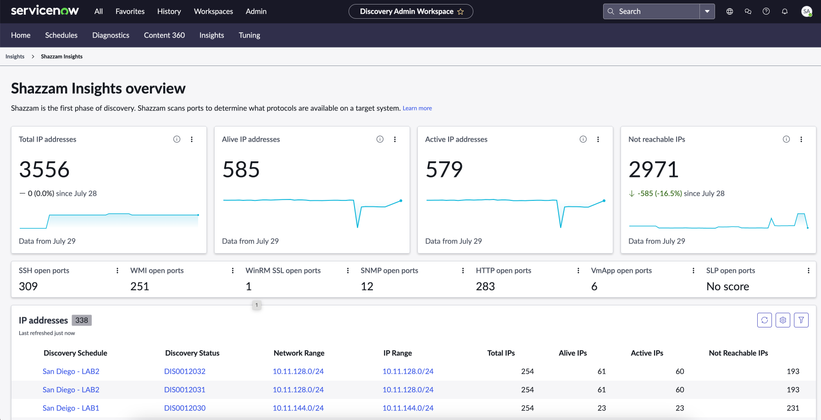Open the Workspaces menu
Image resolution: width=821 pixels, height=420 pixels.
[213, 12]
